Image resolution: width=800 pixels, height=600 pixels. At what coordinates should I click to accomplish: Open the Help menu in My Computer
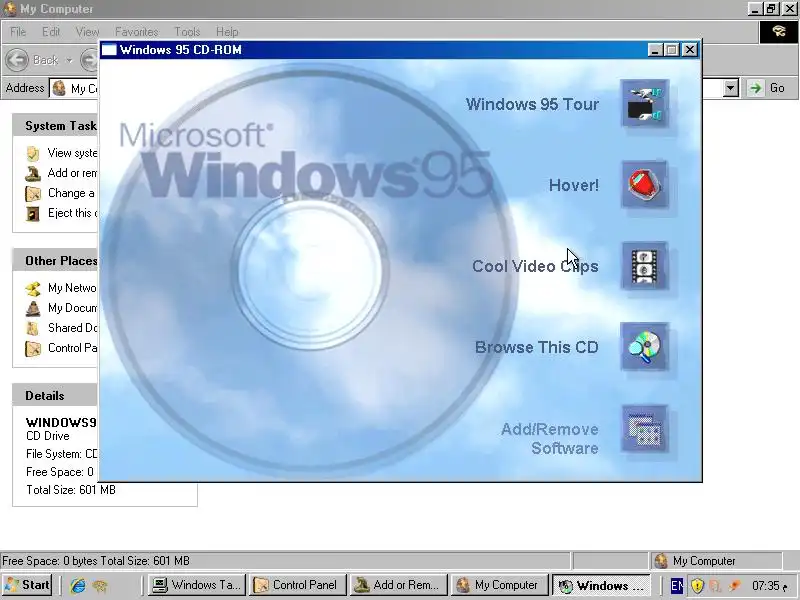click(x=227, y=32)
